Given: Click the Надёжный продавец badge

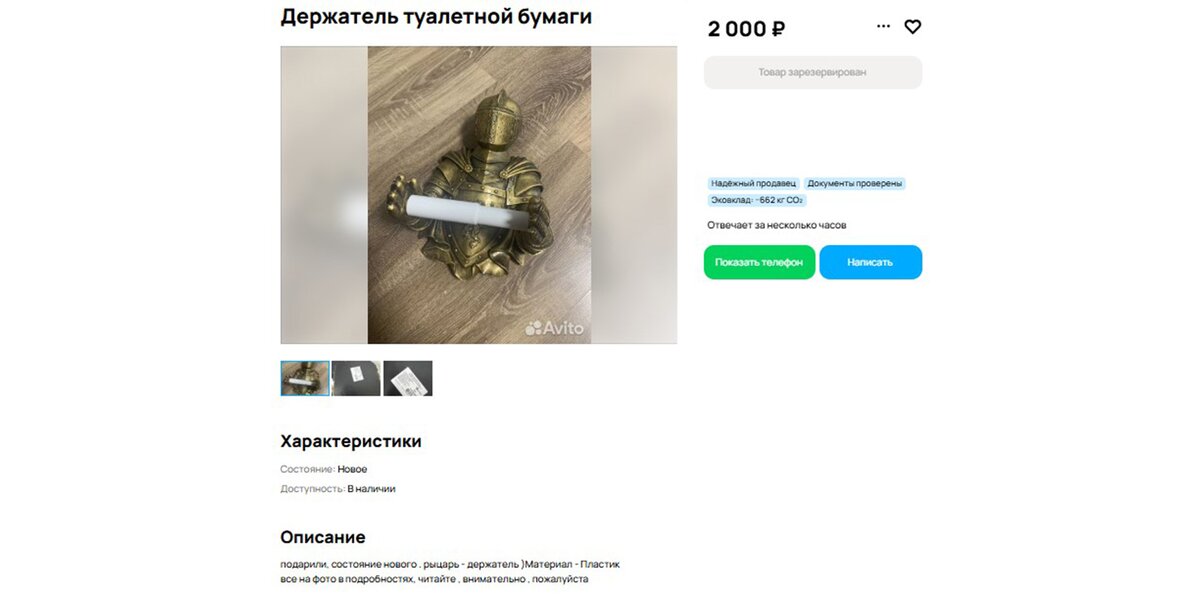Looking at the screenshot, I should coord(753,184).
